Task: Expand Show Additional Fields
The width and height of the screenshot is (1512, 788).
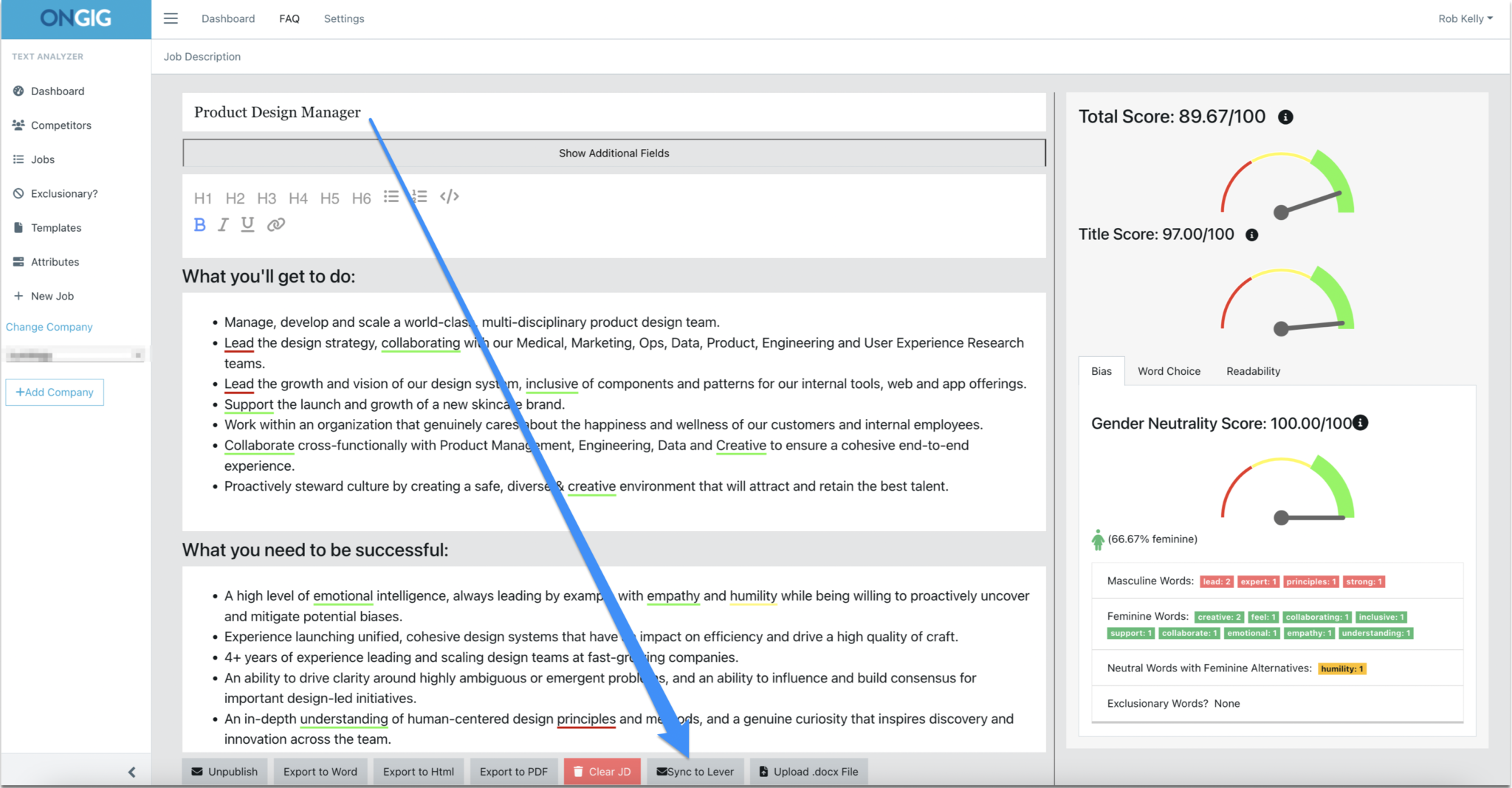Action: tap(614, 153)
